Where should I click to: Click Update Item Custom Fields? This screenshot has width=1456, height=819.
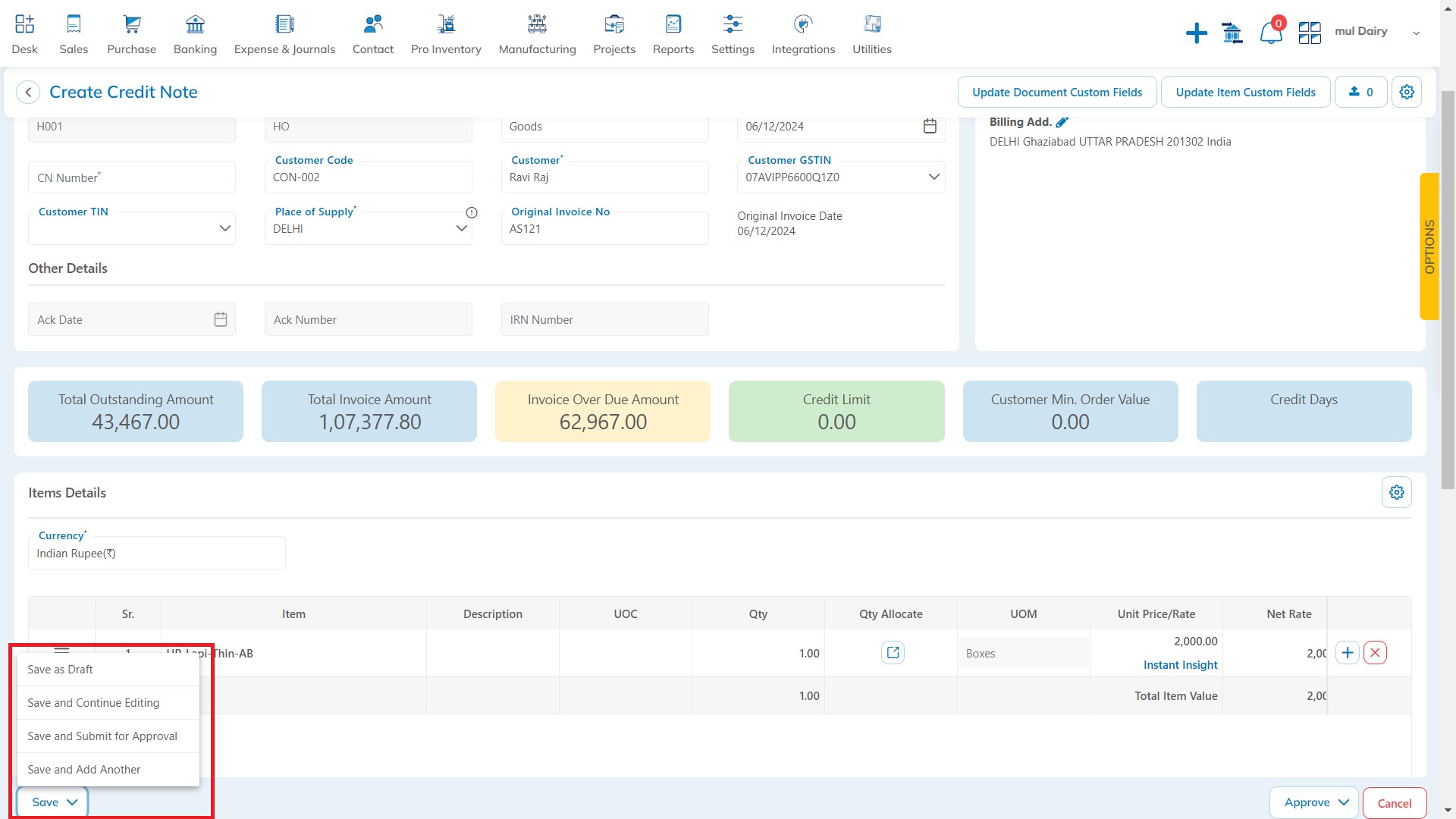[1245, 92]
